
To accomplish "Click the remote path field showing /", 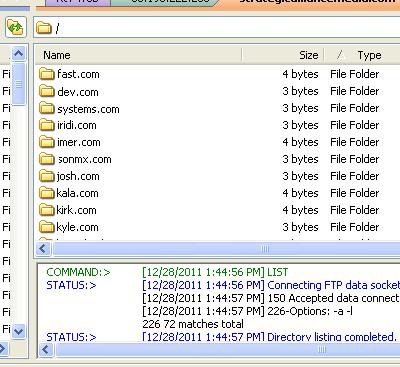I will click(x=217, y=28).
